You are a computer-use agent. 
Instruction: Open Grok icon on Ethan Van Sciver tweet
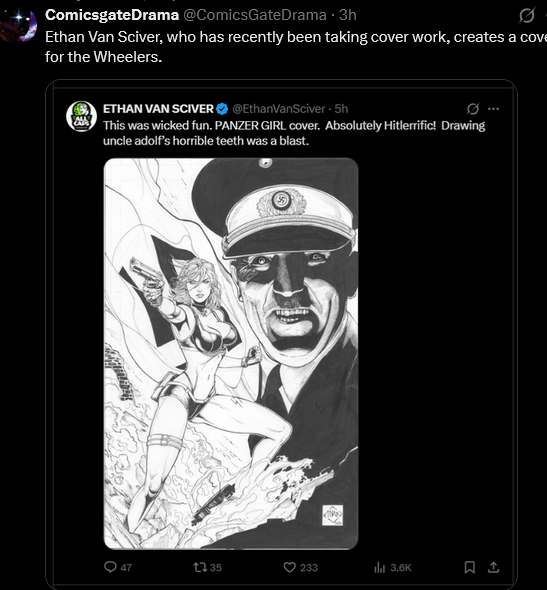pyautogui.click(x=473, y=109)
